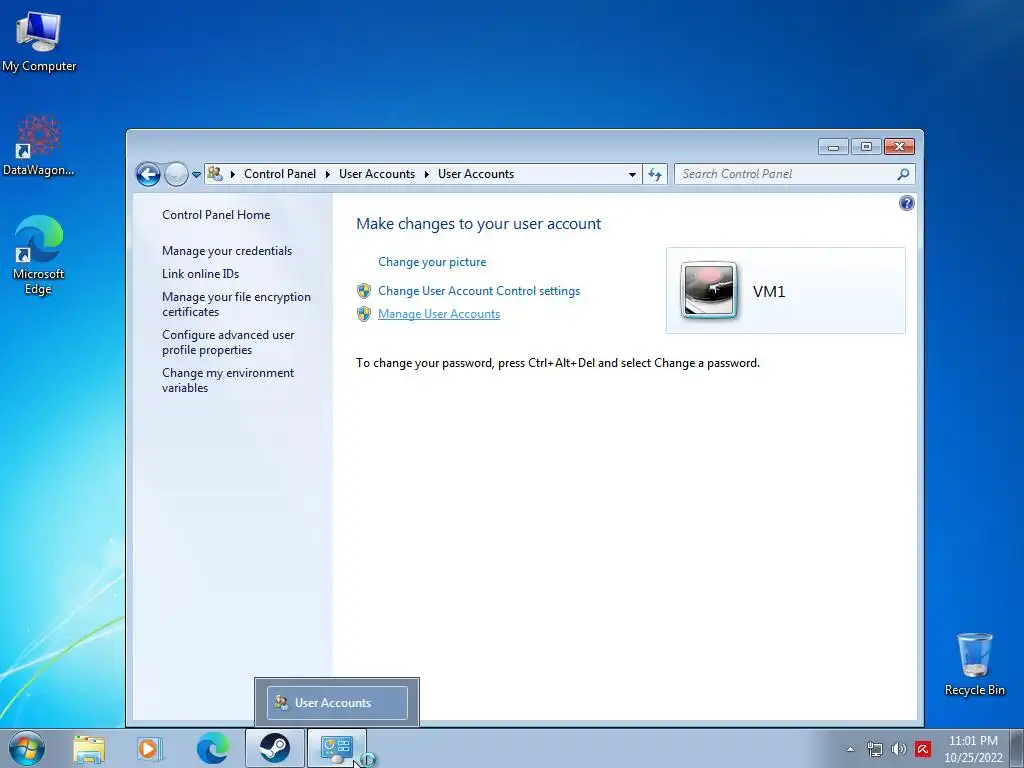Click Change your picture link
This screenshot has height=768, width=1024.
432,262
